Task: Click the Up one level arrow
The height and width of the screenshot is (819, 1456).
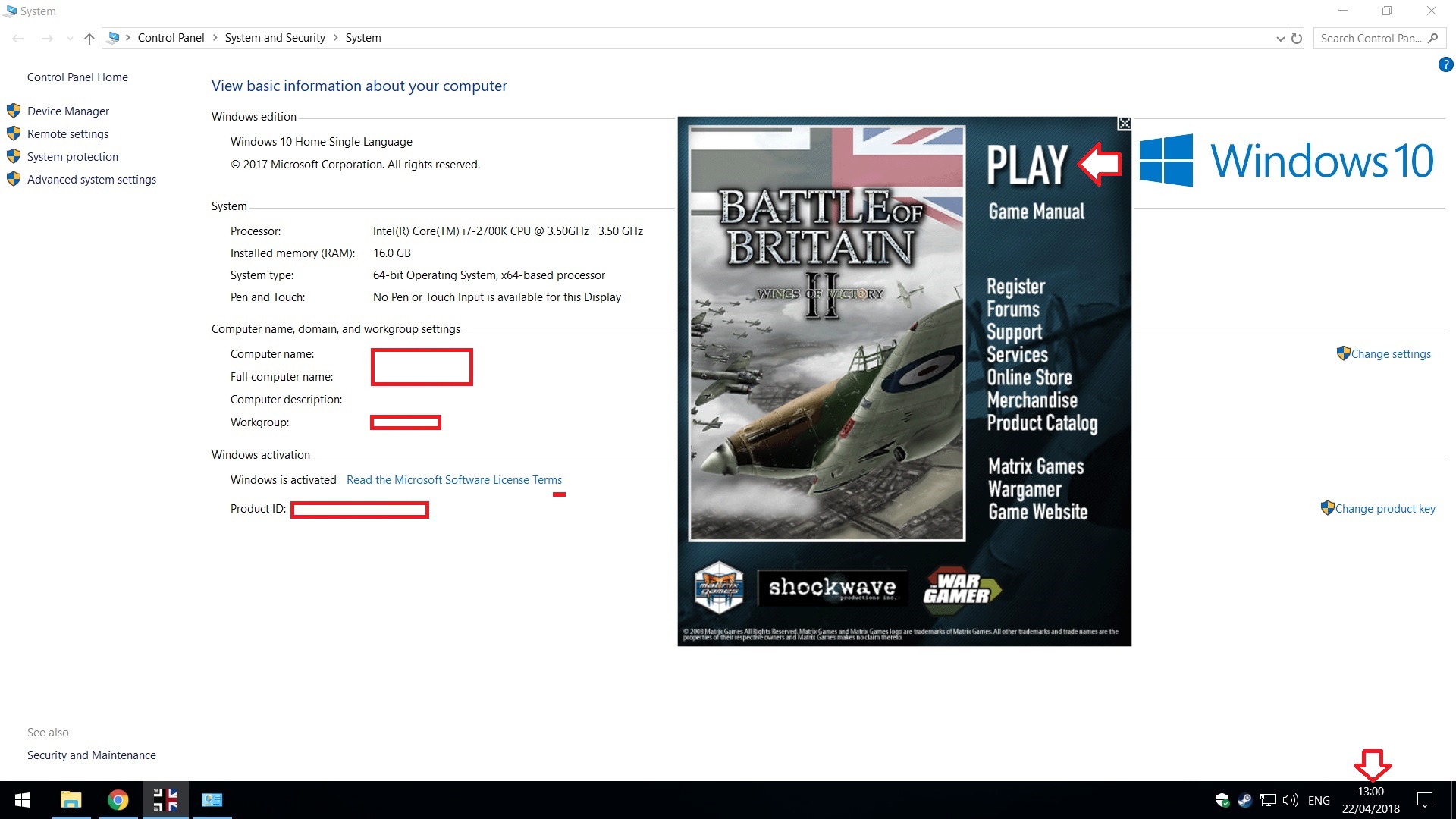Action: pos(89,38)
